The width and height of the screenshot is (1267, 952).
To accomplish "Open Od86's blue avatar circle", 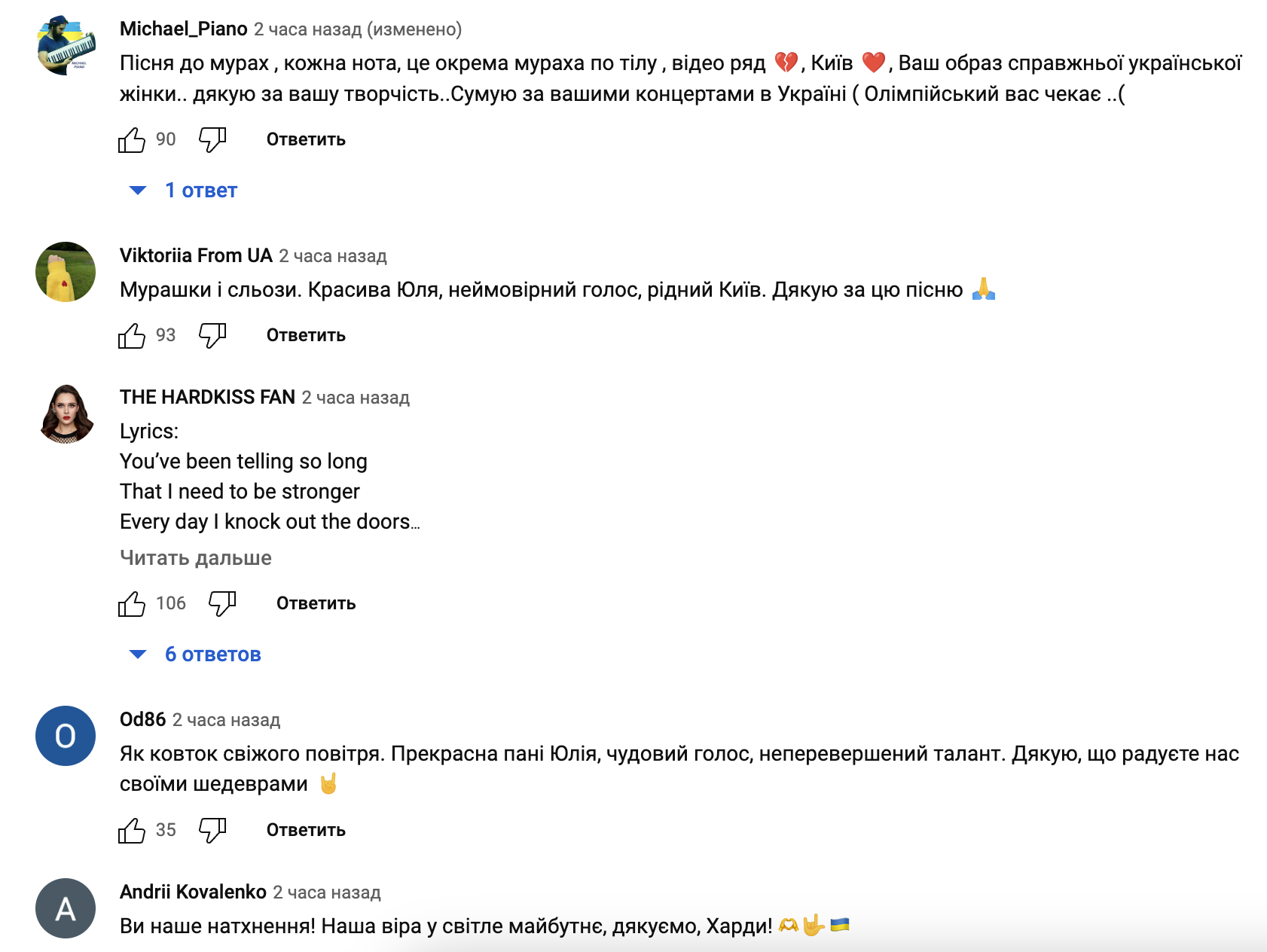I will (66, 736).
